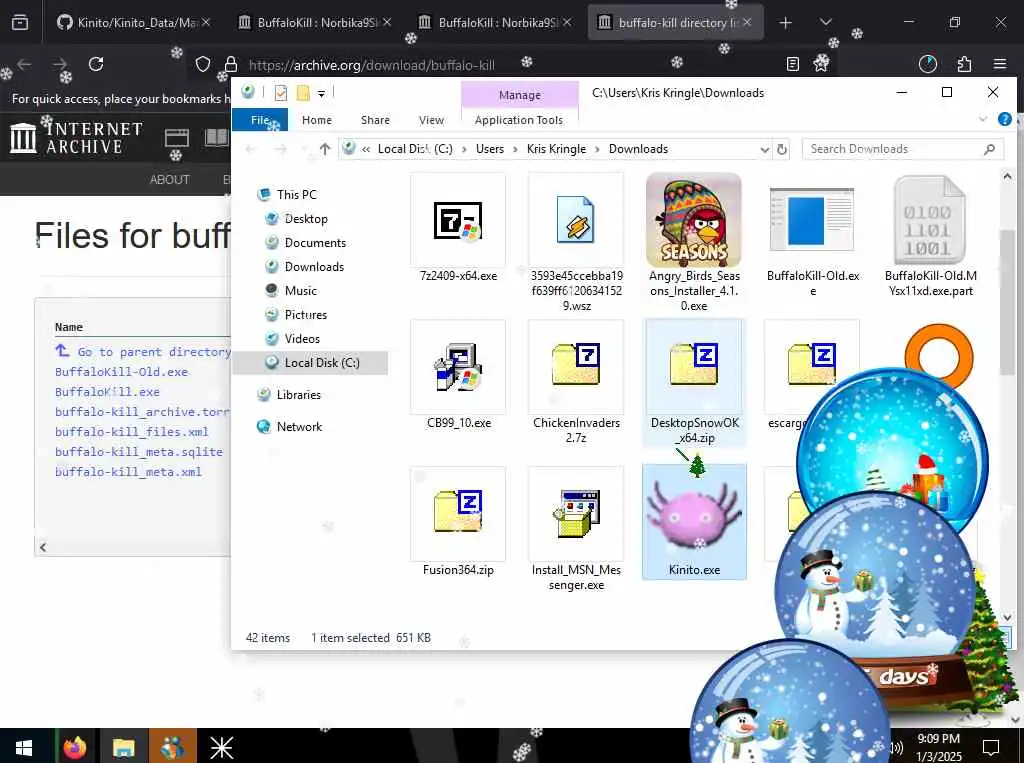Open the Share ribbon tab

[375, 120]
